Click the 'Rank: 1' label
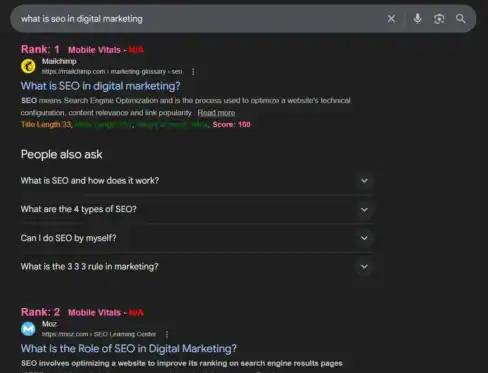Screen dimensions: 488x373 [40, 49]
